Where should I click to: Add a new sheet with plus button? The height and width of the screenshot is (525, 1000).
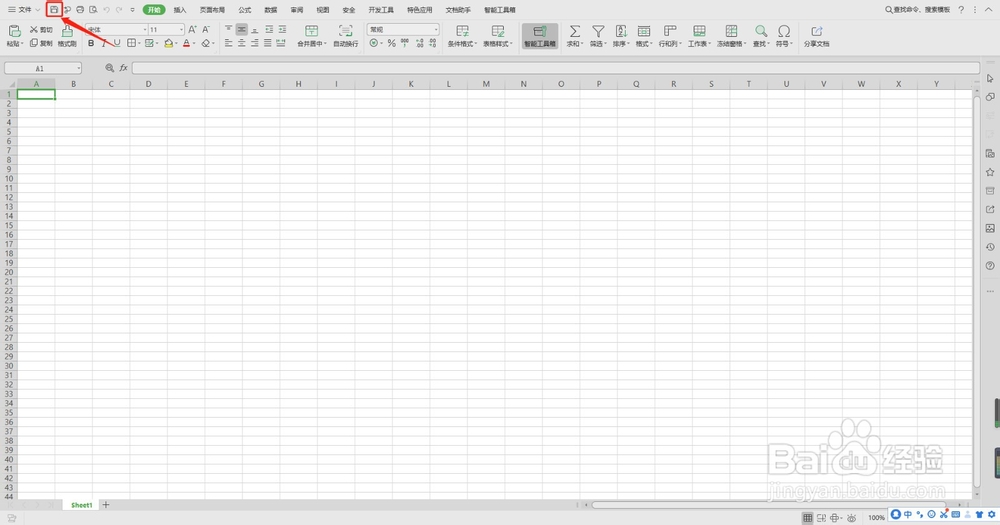(106, 505)
